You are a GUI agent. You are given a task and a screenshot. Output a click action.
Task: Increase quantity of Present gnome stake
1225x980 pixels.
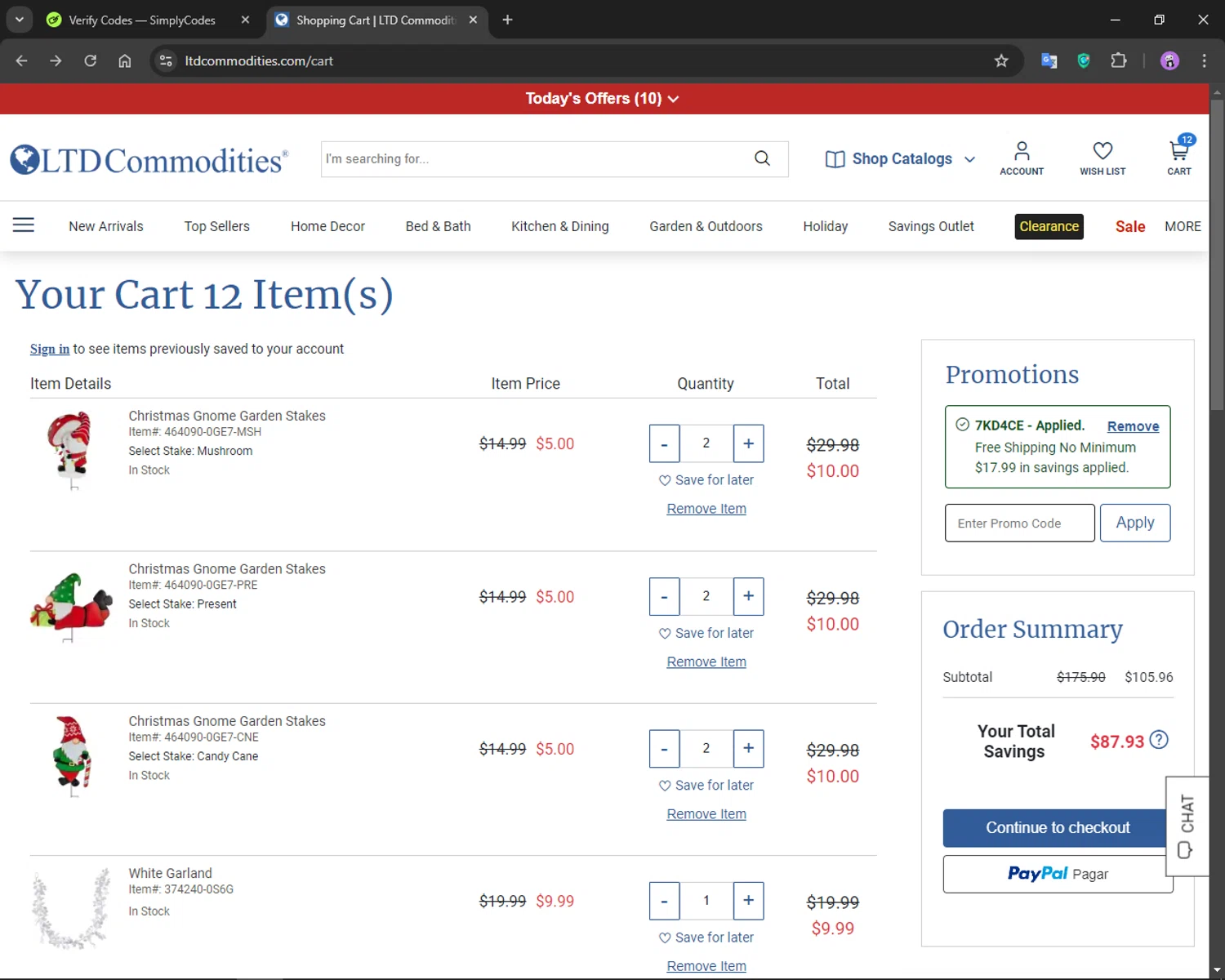click(748, 596)
